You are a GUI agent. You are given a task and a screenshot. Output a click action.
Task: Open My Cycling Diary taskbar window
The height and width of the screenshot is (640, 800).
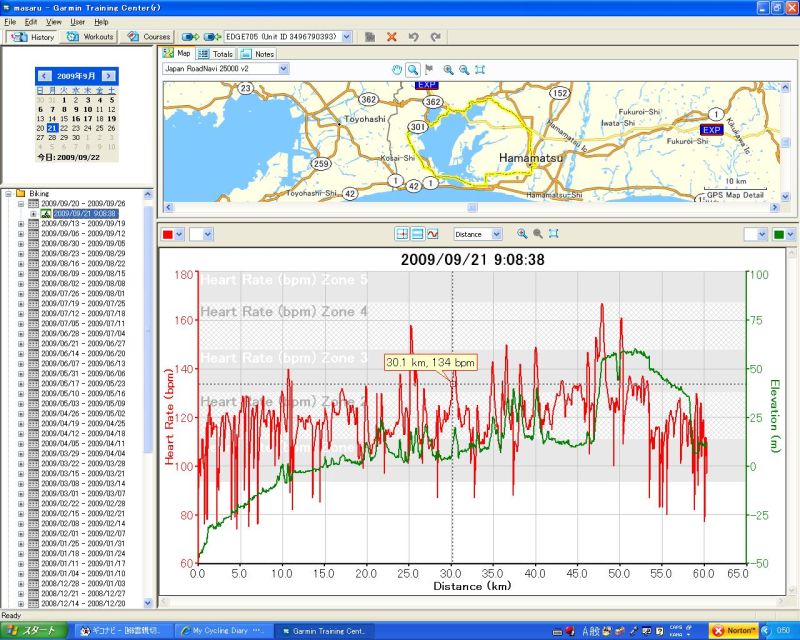pyautogui.click(x=223, y=631)
